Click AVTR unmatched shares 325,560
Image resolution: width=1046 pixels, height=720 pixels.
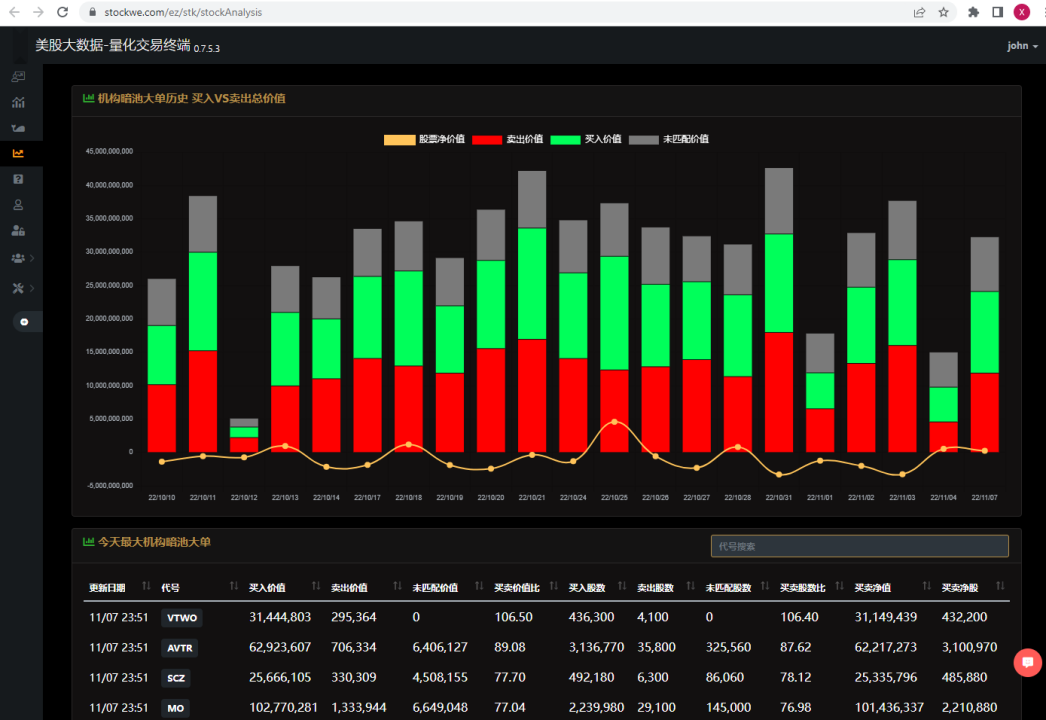(x=728, y=647)
